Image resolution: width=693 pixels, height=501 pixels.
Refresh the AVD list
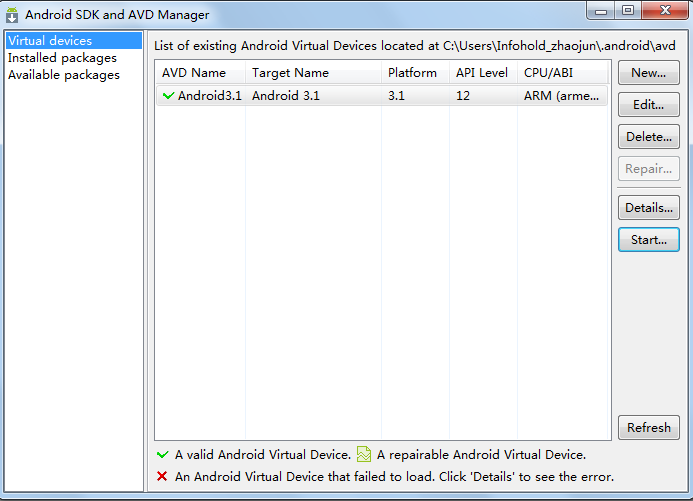(648, 427)
